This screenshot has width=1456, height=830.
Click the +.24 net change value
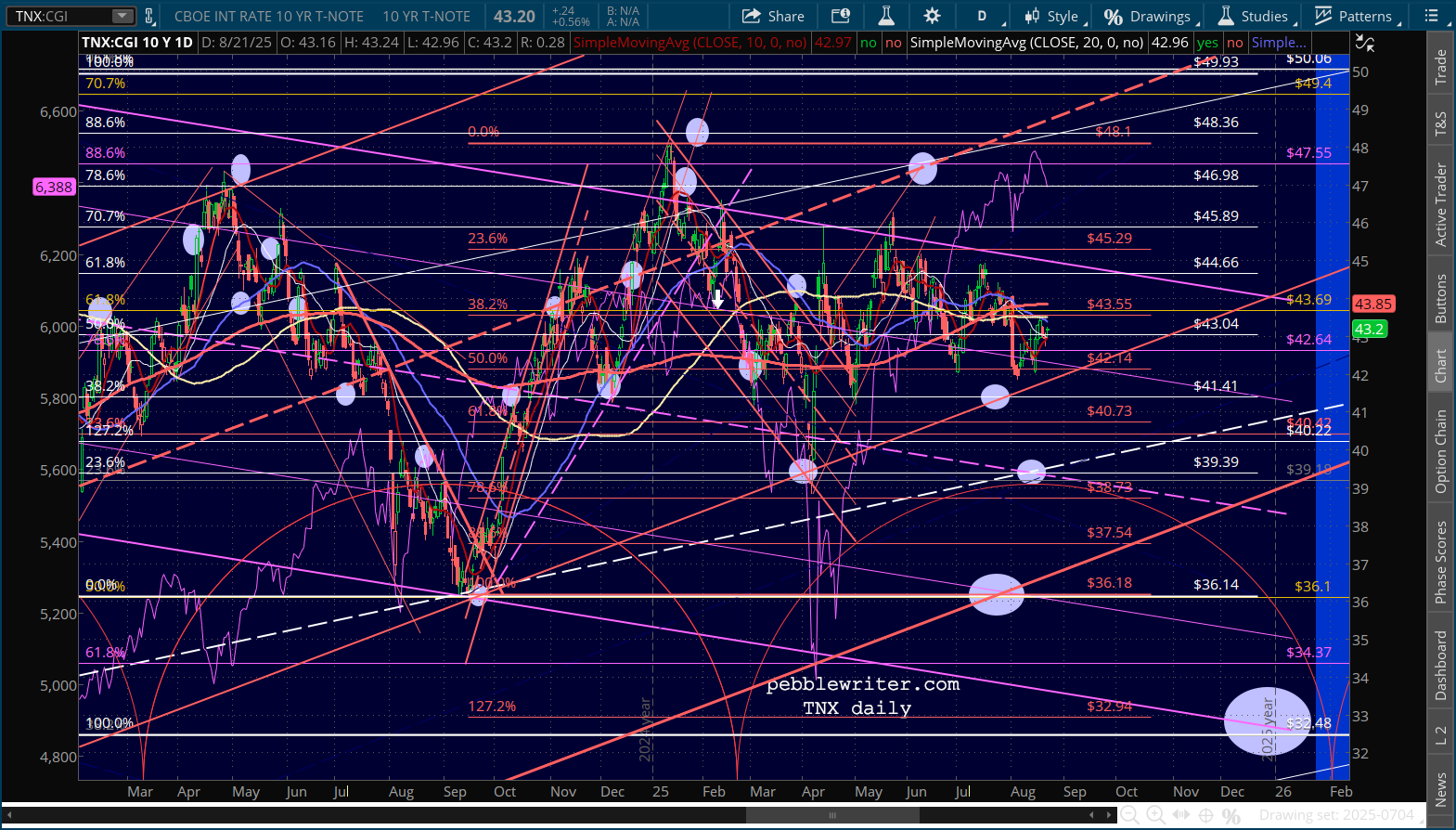tap(563, 11)
